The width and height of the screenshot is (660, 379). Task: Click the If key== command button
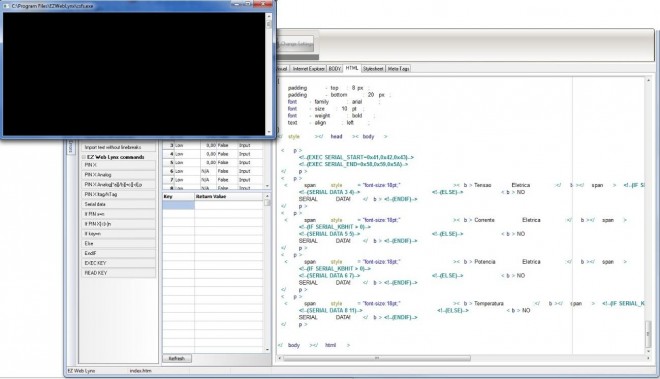pyautogui.click(x=118, y=234)
